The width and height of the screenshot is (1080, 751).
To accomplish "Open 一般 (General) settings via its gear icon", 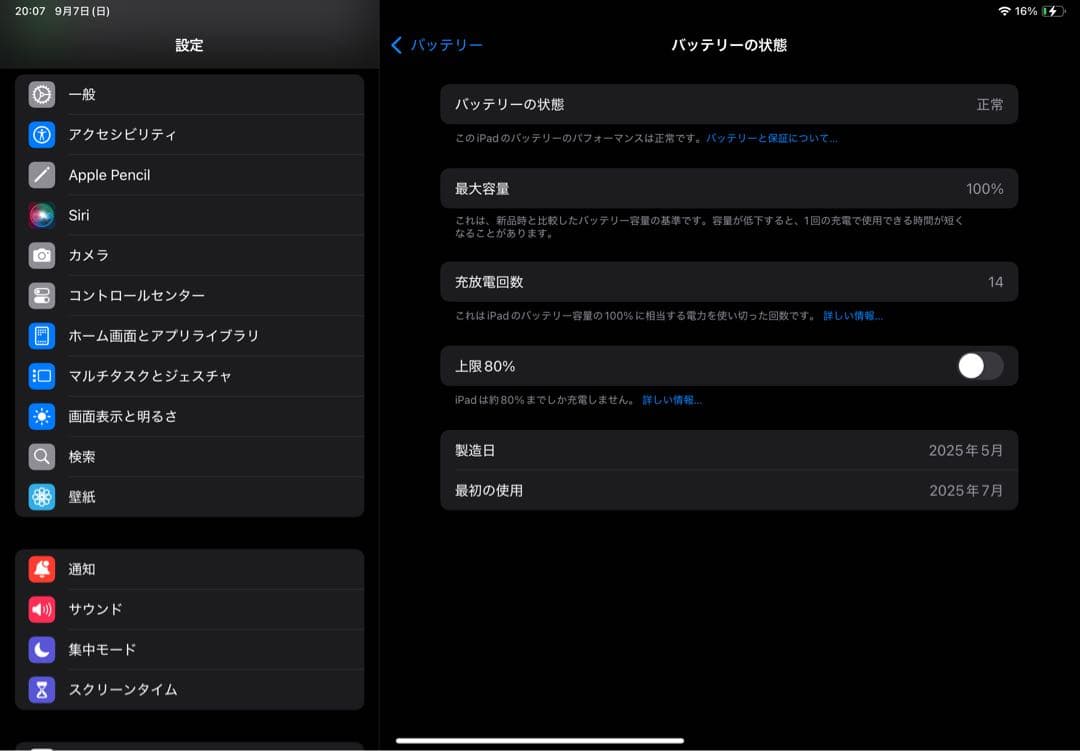I will 41,94.
